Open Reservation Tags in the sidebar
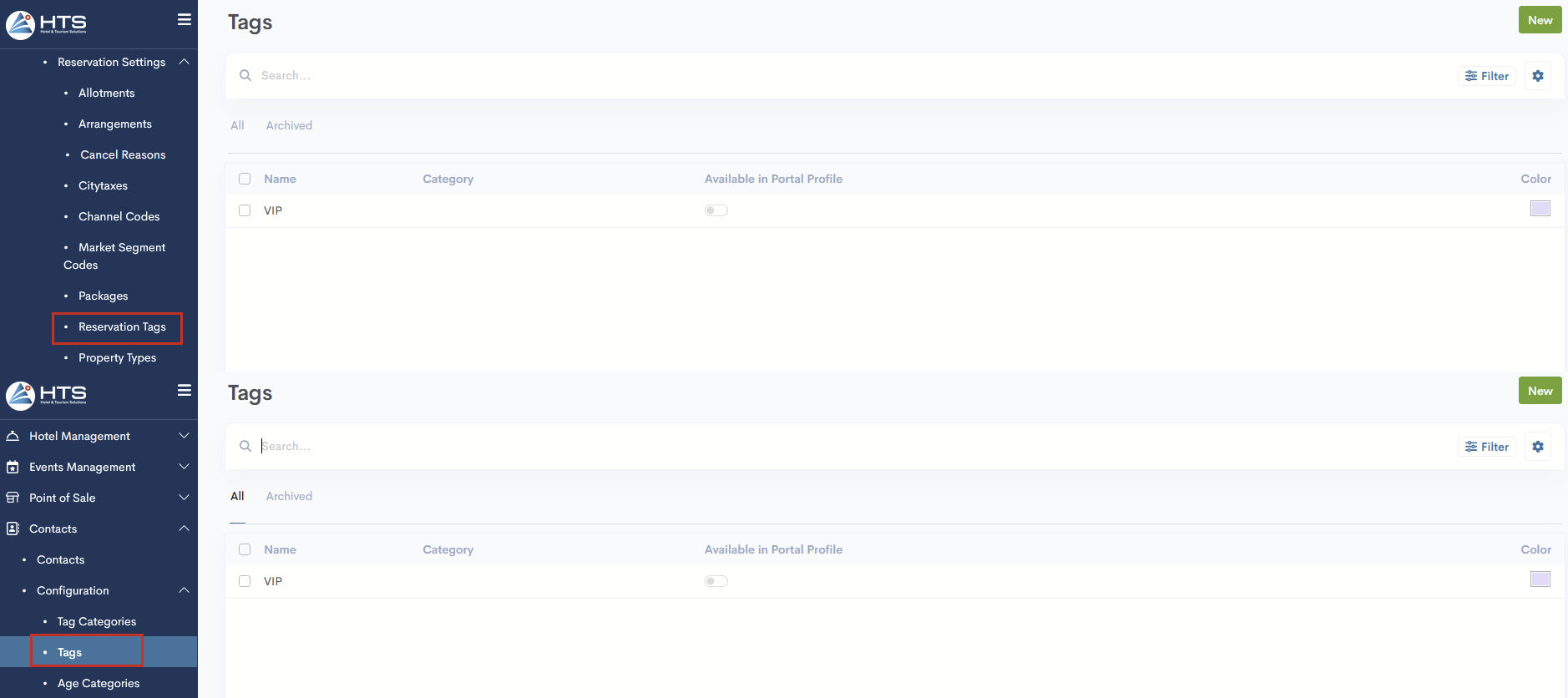 tap(122, 327)
